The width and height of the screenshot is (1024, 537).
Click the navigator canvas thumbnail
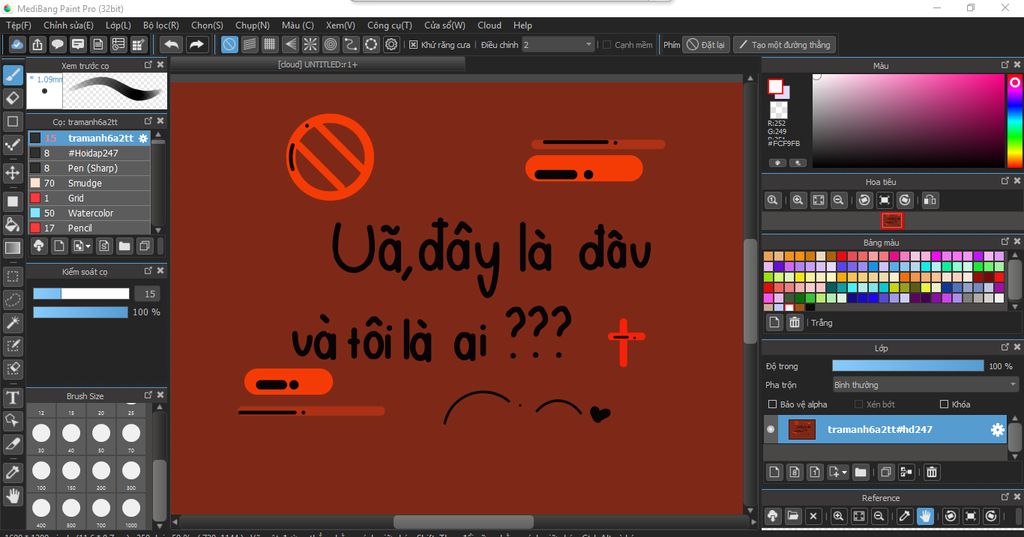892,221
